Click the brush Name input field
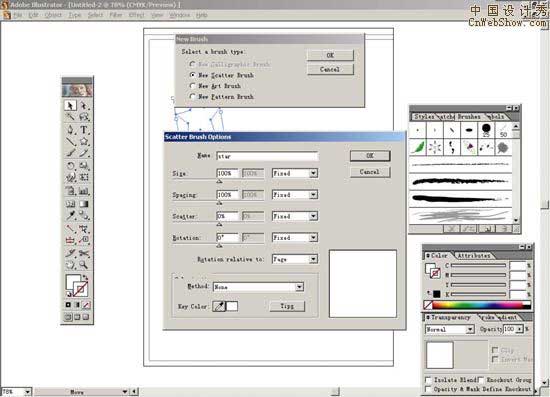 (267, 156)
